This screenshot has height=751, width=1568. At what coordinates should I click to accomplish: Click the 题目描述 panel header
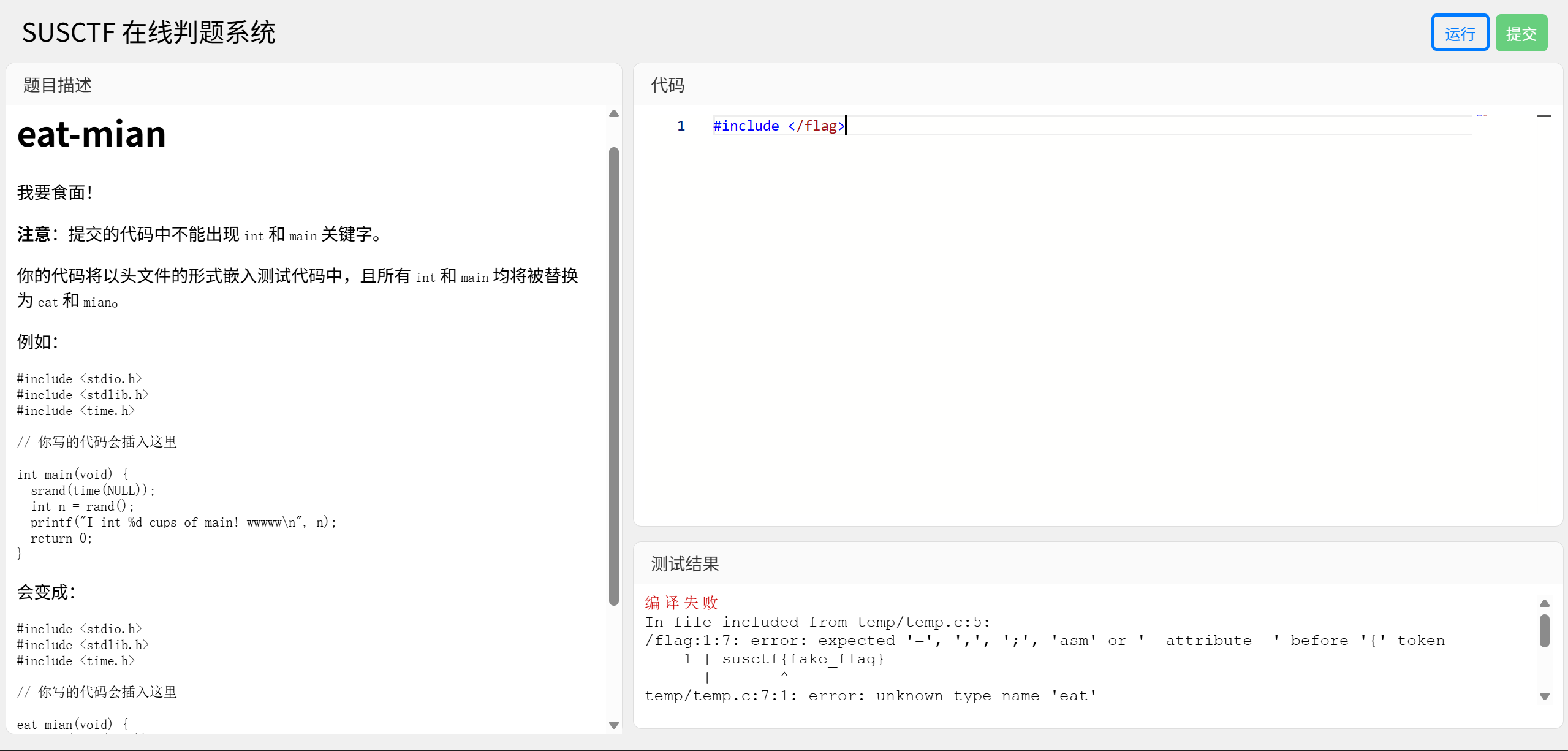point(58,85)
